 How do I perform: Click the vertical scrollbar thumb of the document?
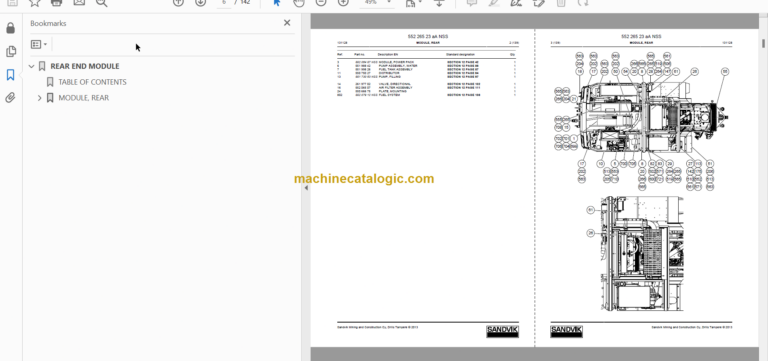[x=764, y=43]
